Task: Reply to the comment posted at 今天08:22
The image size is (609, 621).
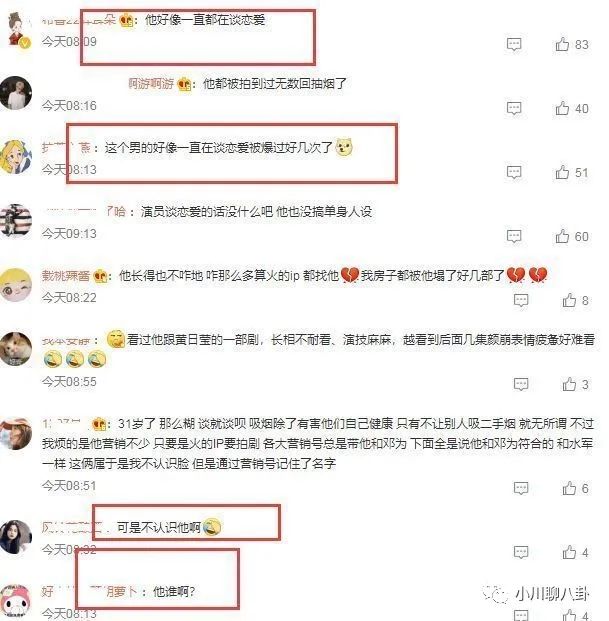Action: point(520,300)
